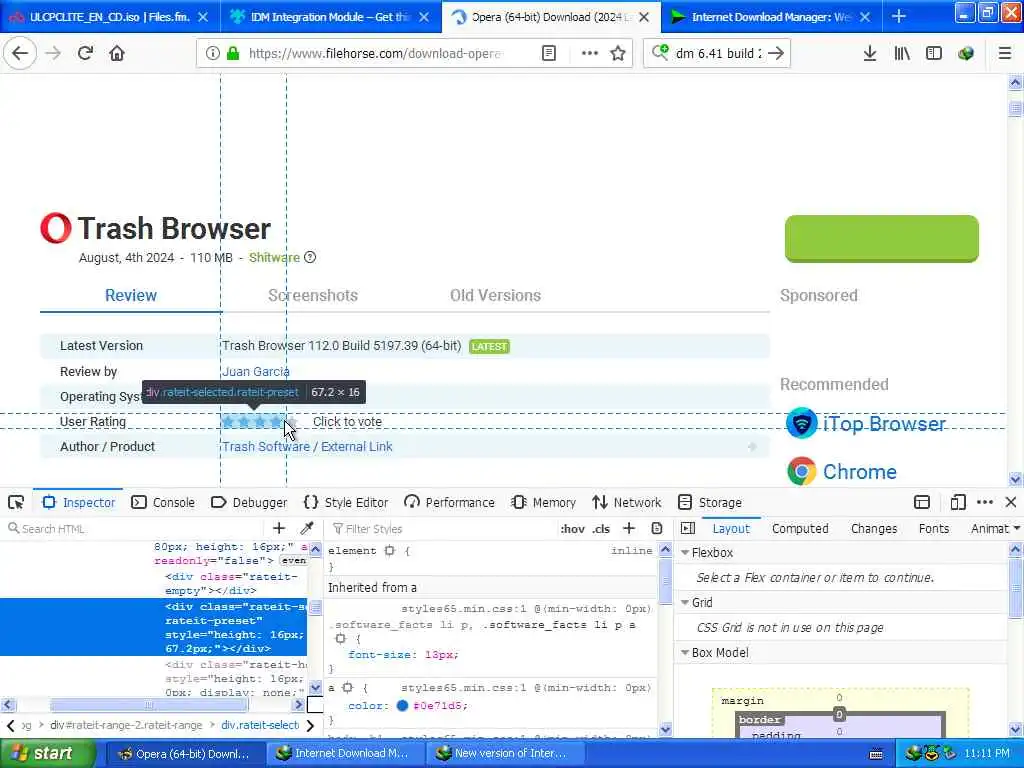Open page actions three-dot menu
Viewport: 1024px width, 768px height.
[x=589, y=53]
